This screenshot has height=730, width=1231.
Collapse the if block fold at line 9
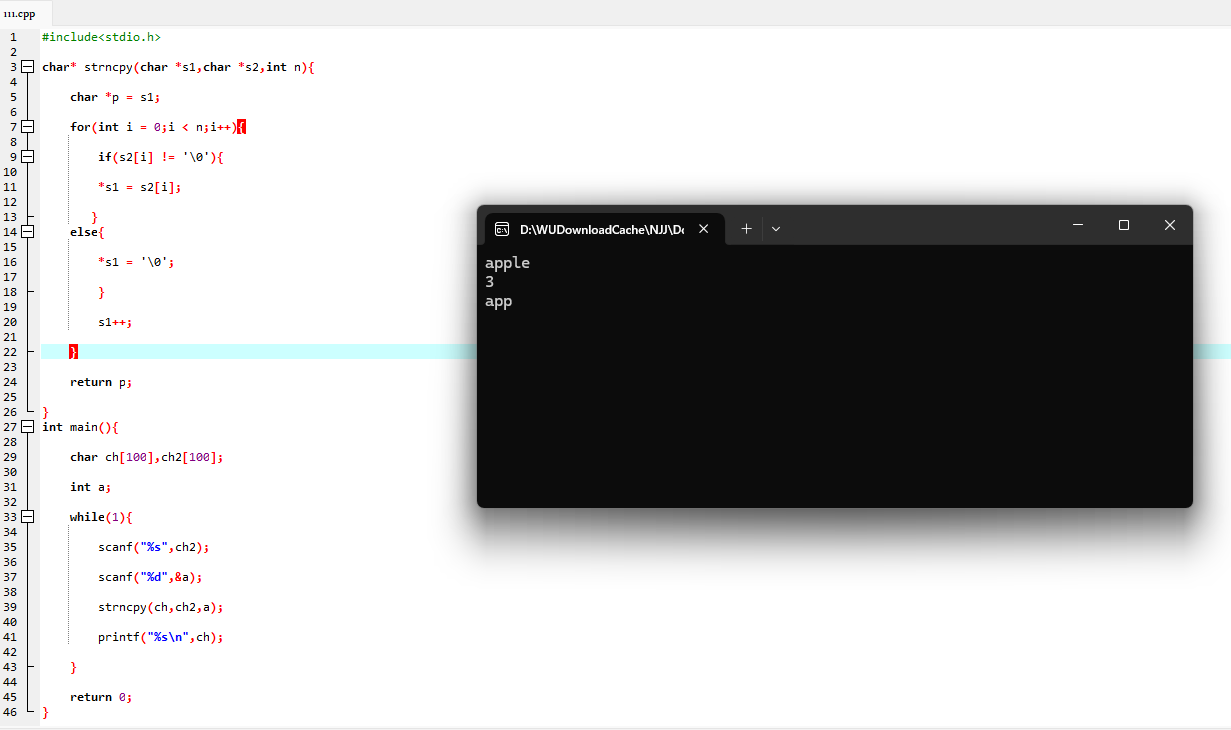pyautogui.click(x=28, y=157)
